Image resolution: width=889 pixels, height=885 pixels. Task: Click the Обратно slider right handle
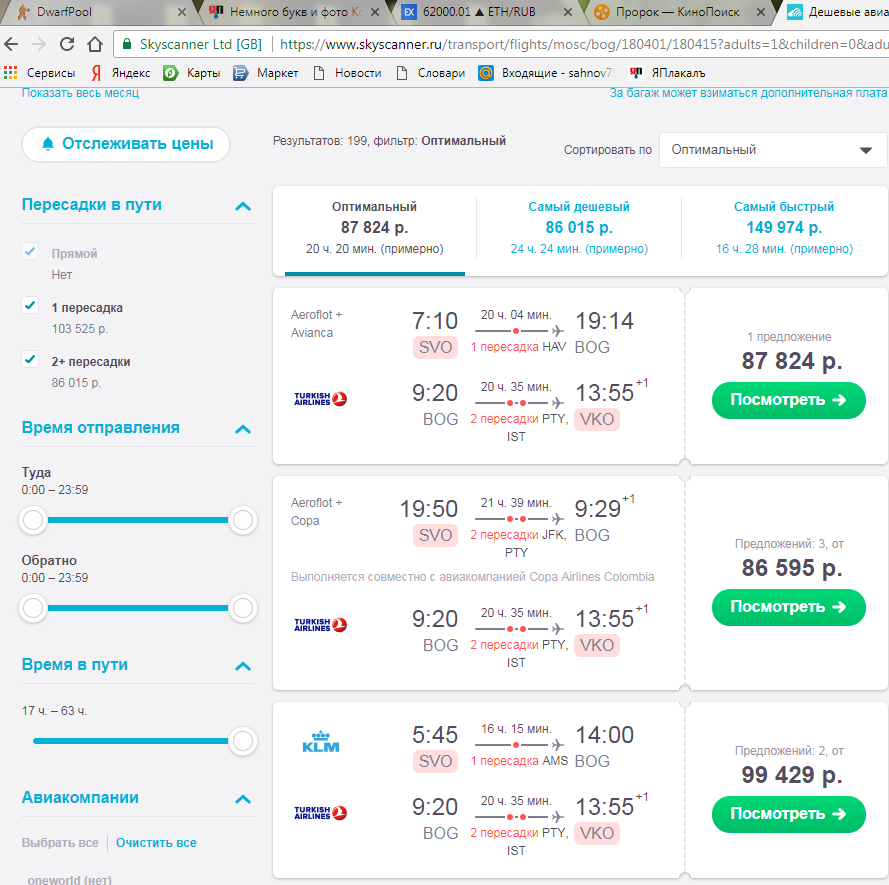click(x=243, y=608)
